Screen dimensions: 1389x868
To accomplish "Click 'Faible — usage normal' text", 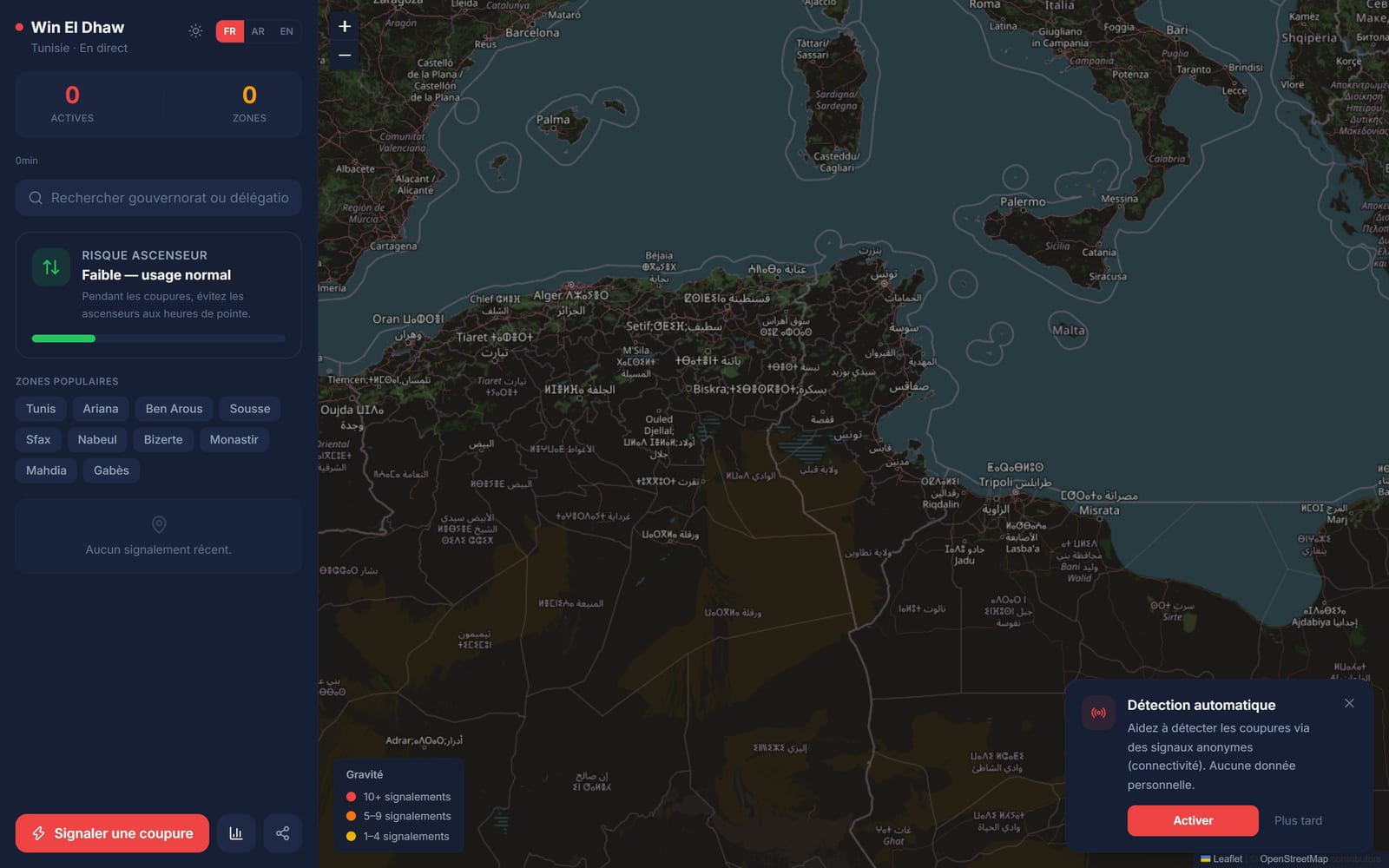I will point(156,275).
